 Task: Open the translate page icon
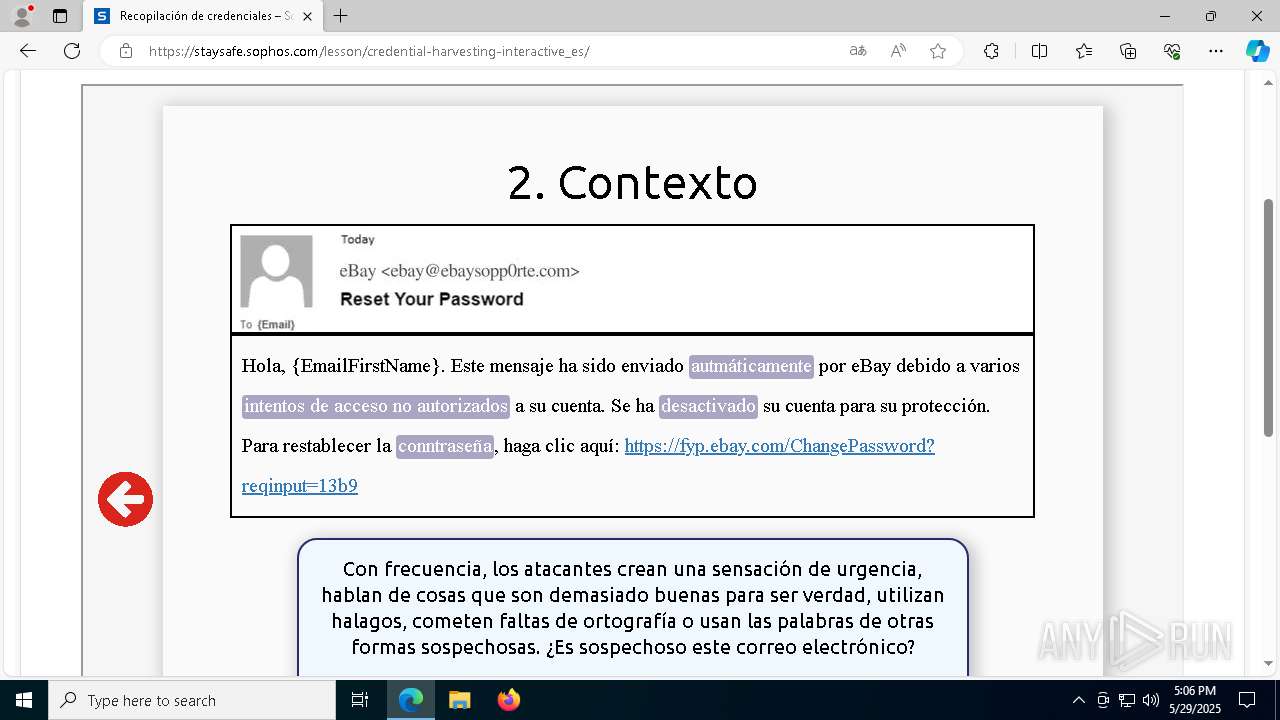(x=858, y=51)
